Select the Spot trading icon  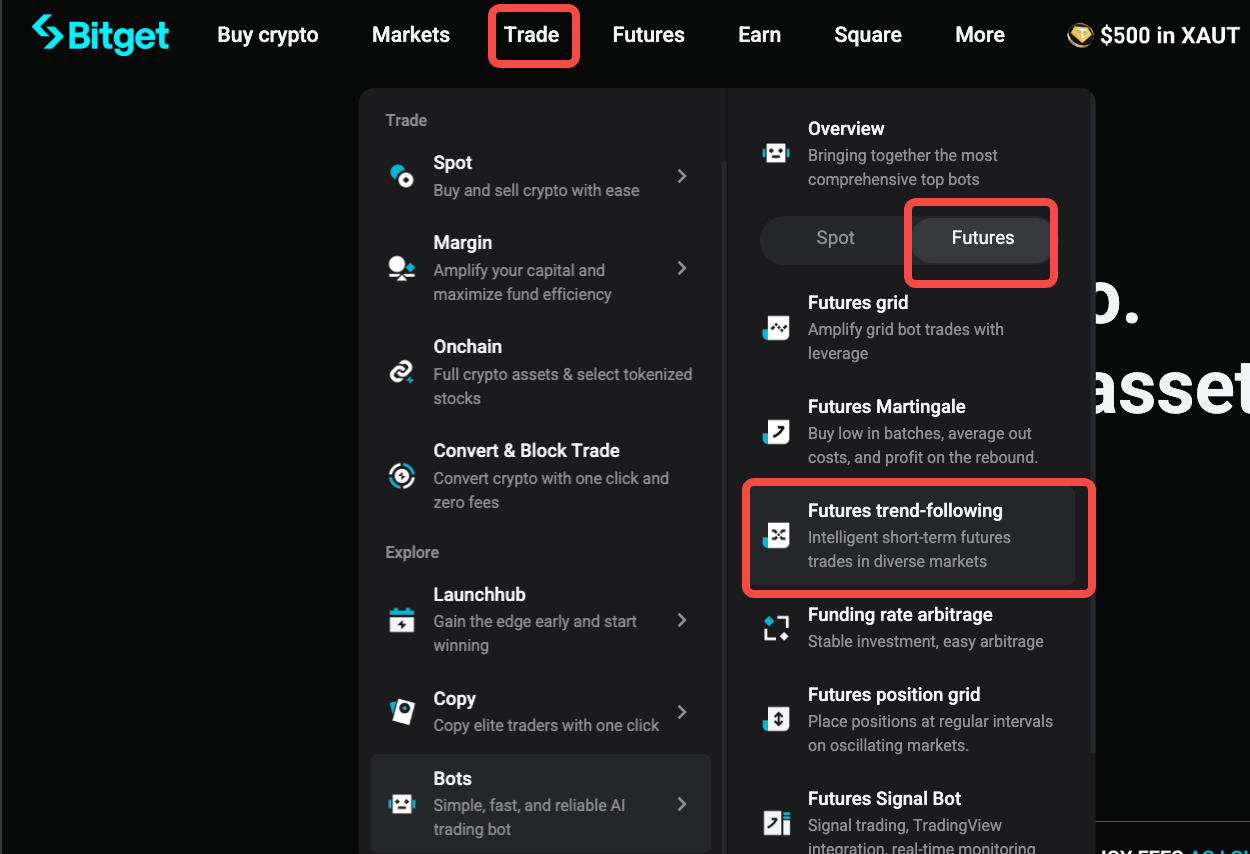401,175
